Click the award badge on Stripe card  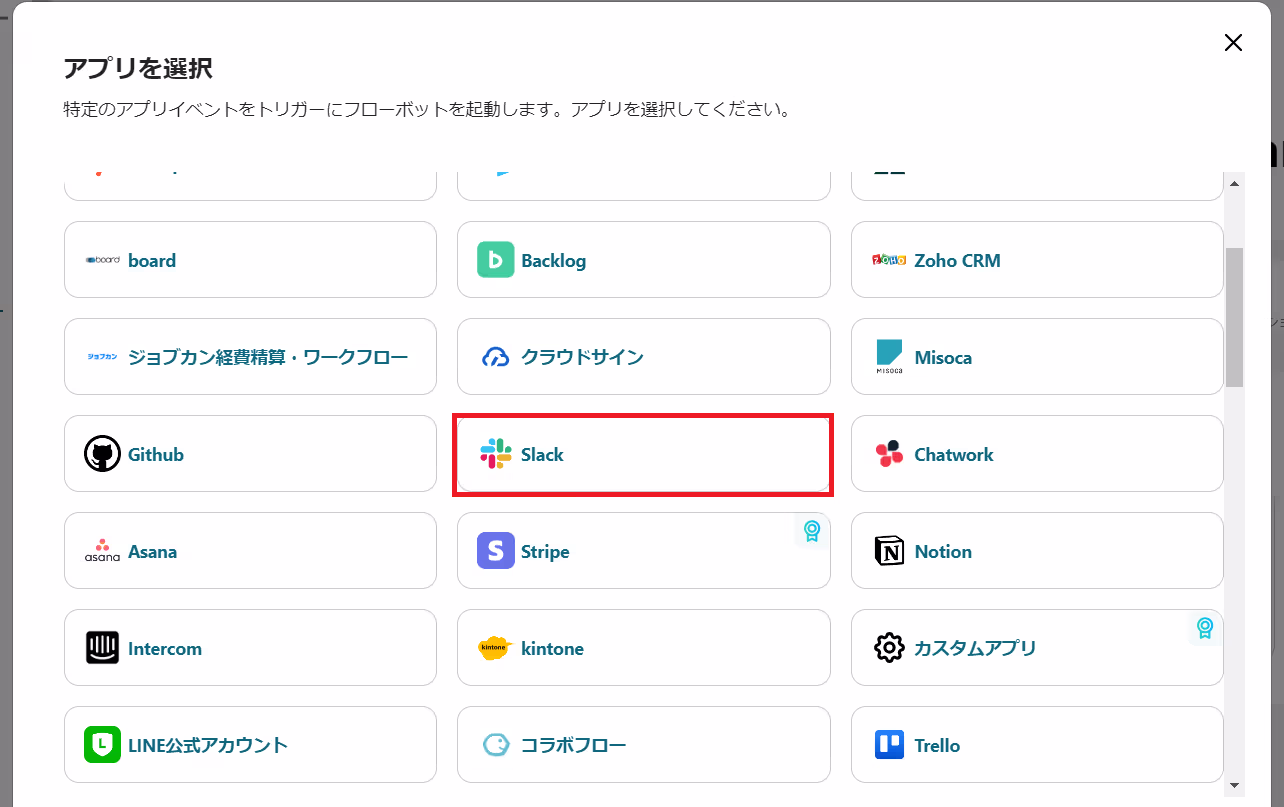[x=812, y=531]
